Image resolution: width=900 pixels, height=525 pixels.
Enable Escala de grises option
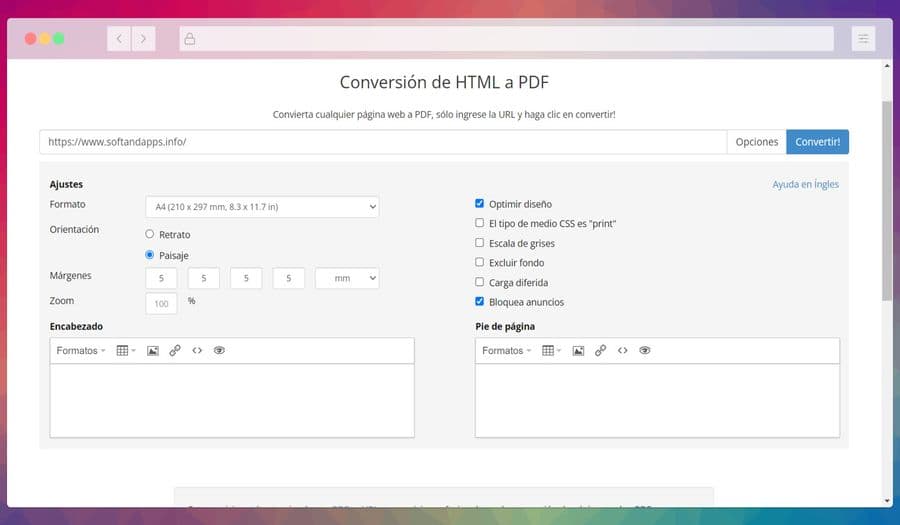pyautogui.click(x=480, y=243)
